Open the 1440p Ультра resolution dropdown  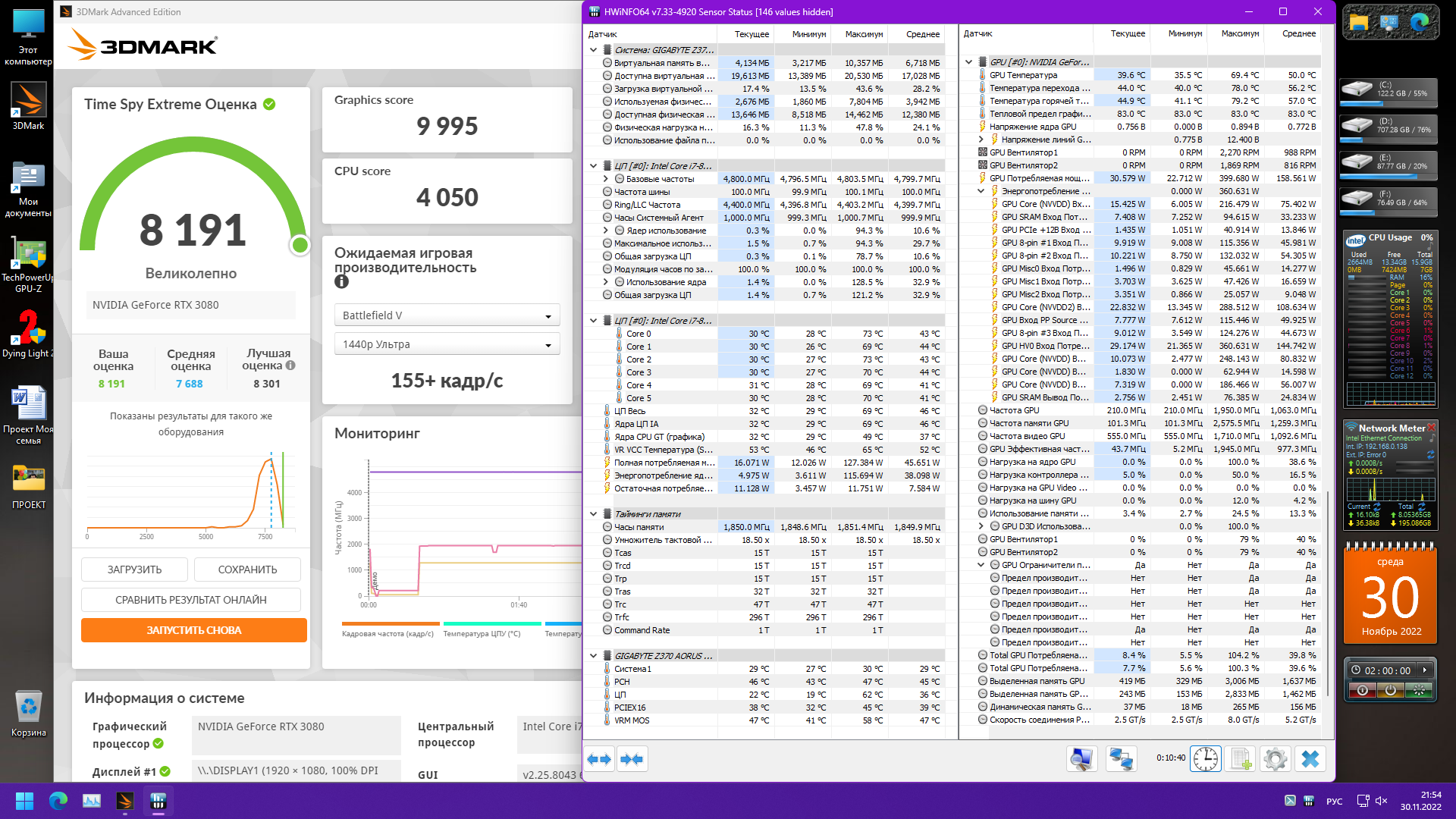447,344
